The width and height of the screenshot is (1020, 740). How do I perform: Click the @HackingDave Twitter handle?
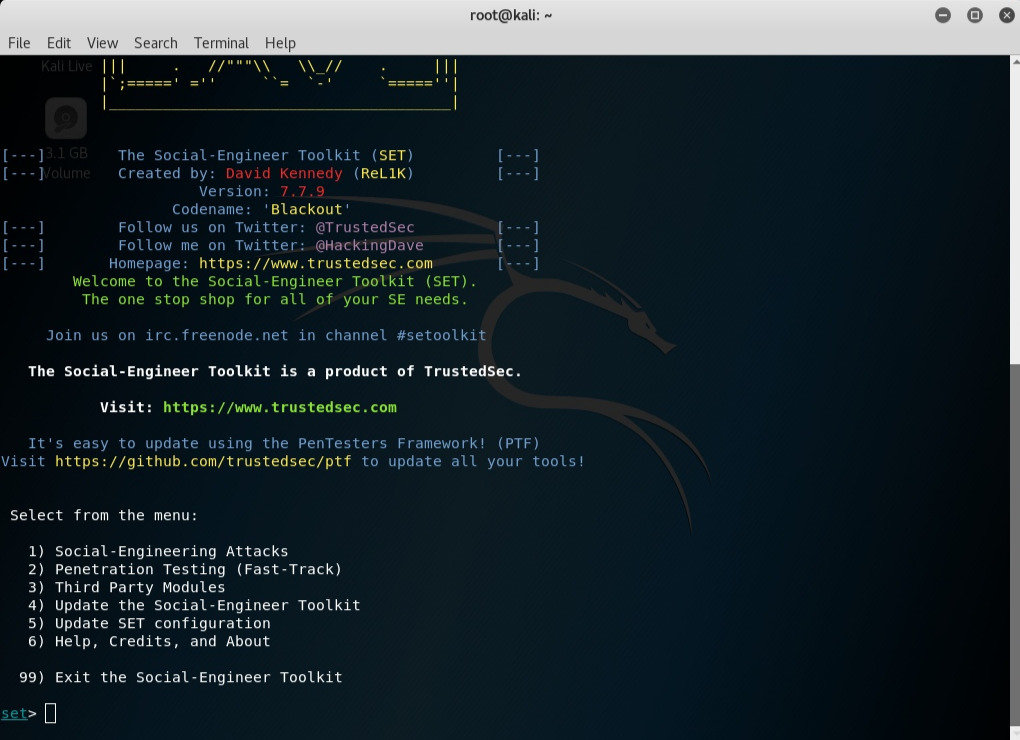[369, 246]
